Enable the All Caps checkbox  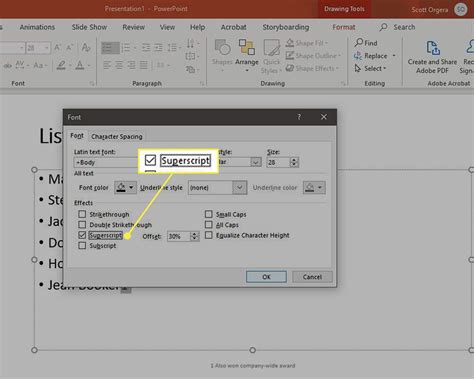click(209, 225)
